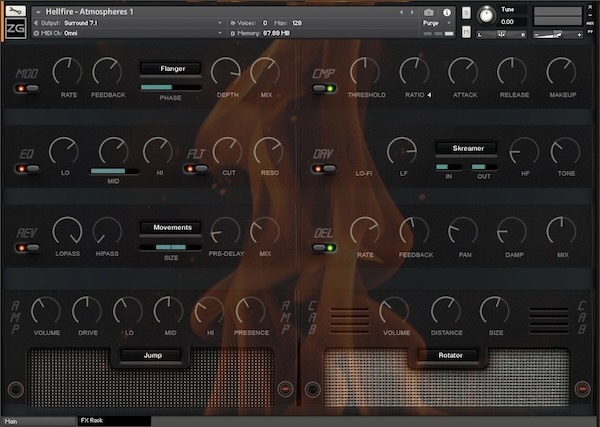Viewport: 600px width, 427px height.
Task: Load next instrument with right arrow
Action: point(412,12)
